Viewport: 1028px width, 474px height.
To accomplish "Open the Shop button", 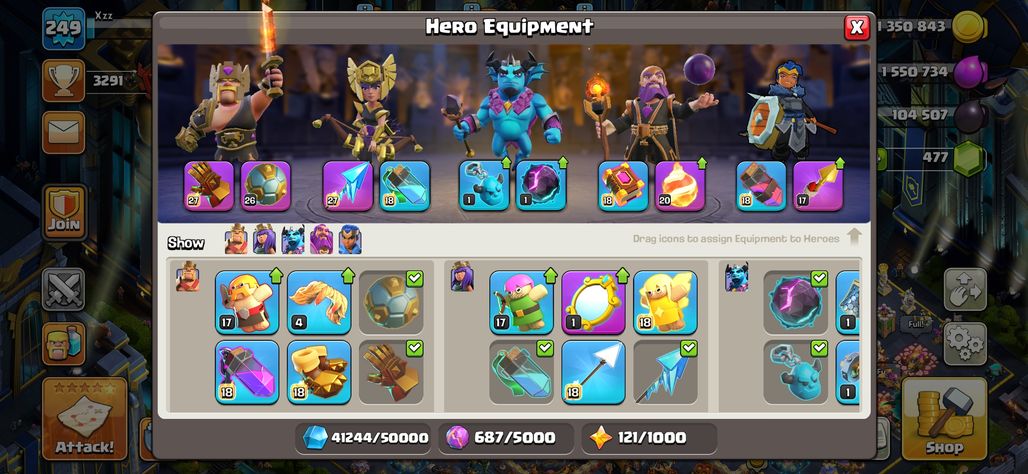I will tap(944, 420).
